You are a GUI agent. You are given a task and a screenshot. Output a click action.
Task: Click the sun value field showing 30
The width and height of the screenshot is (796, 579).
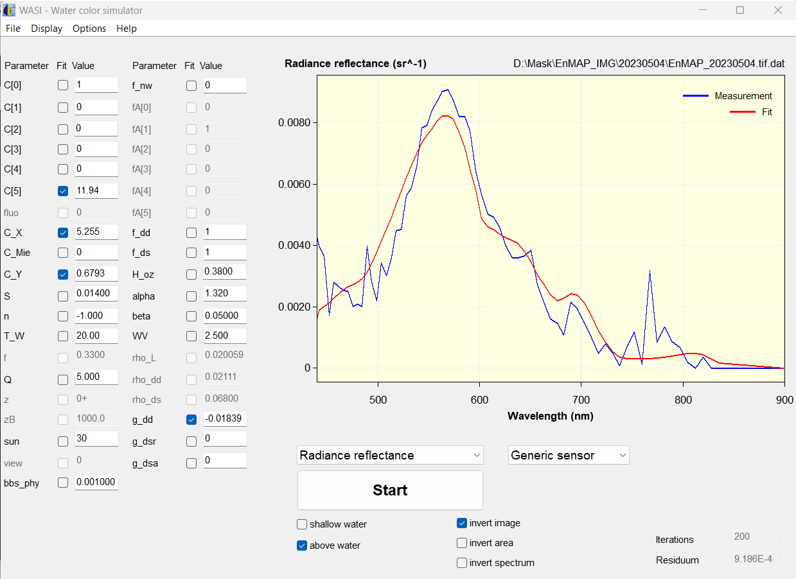coord(96,438)
